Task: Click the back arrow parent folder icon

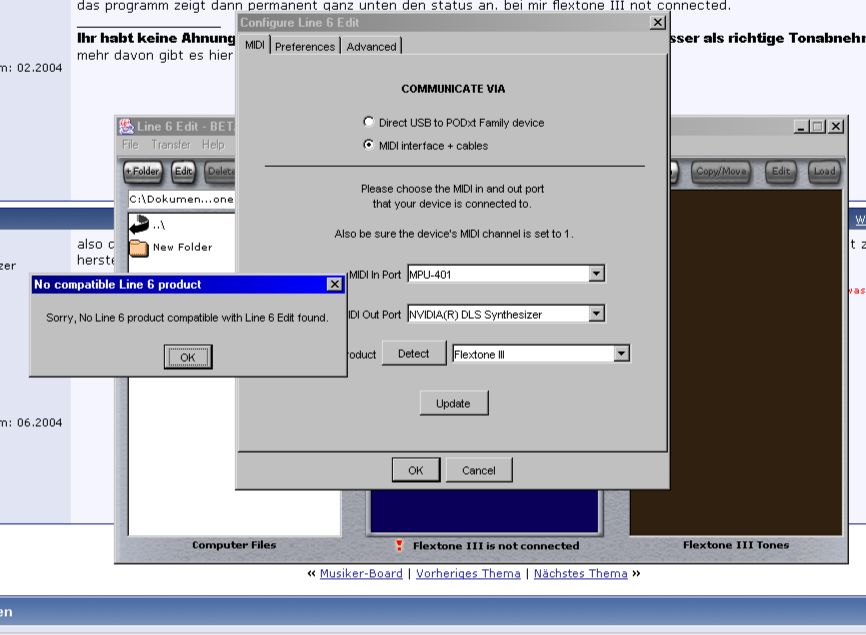Action: click(139, 224)
